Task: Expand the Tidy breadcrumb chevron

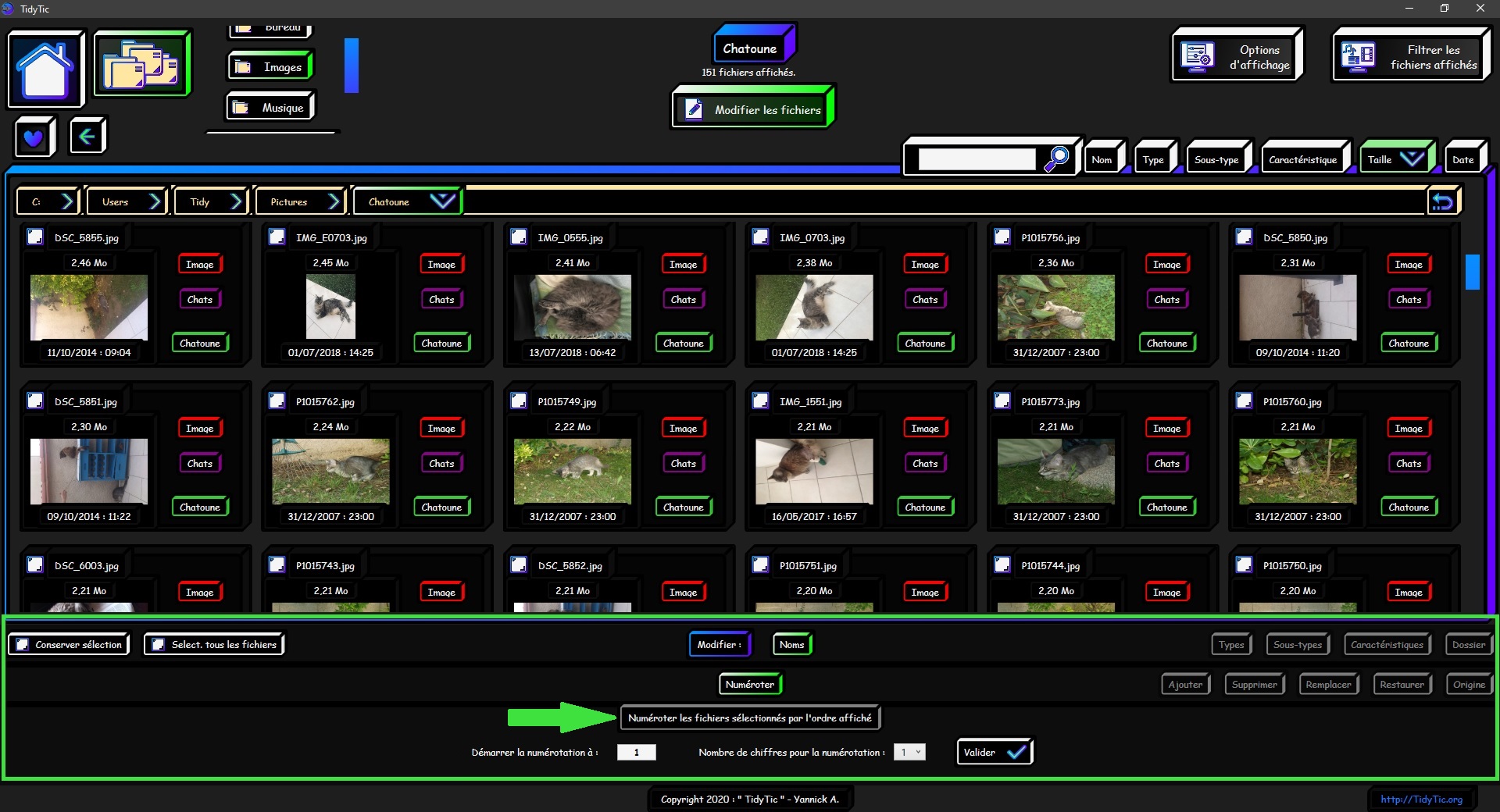Action: click(x=236, y=201)
